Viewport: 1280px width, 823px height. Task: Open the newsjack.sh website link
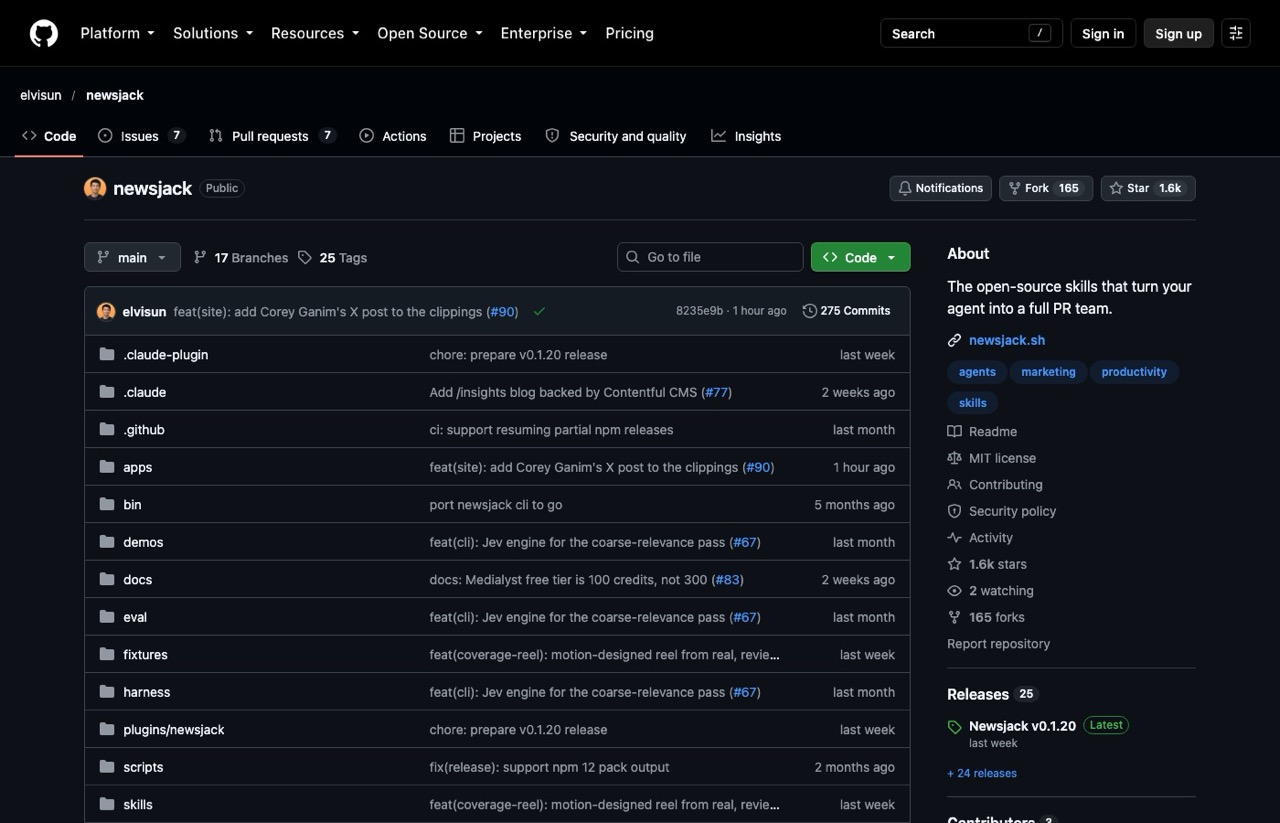[1007, 340]
